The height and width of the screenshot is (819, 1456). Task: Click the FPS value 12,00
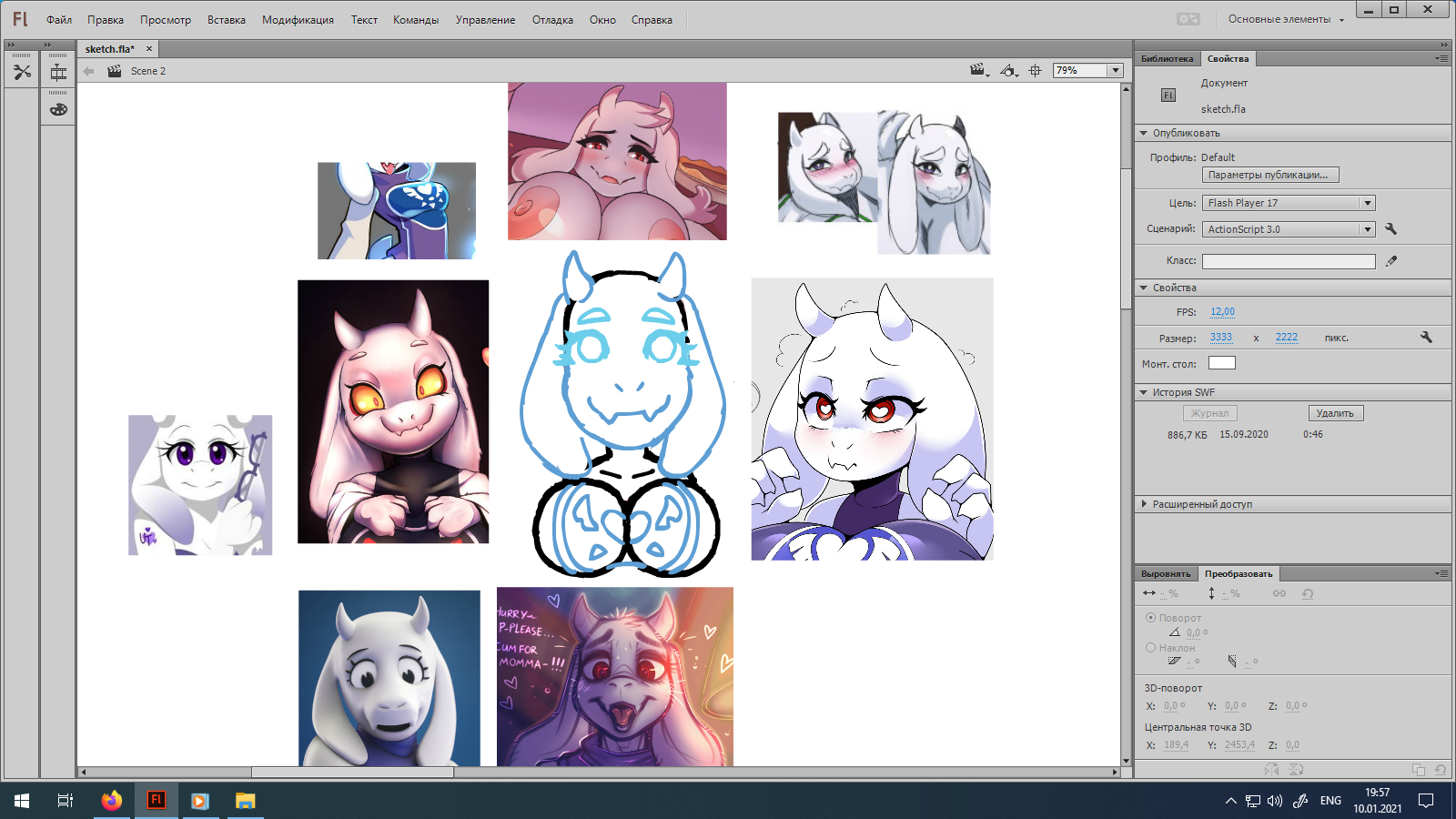[x=1222, y=311]
